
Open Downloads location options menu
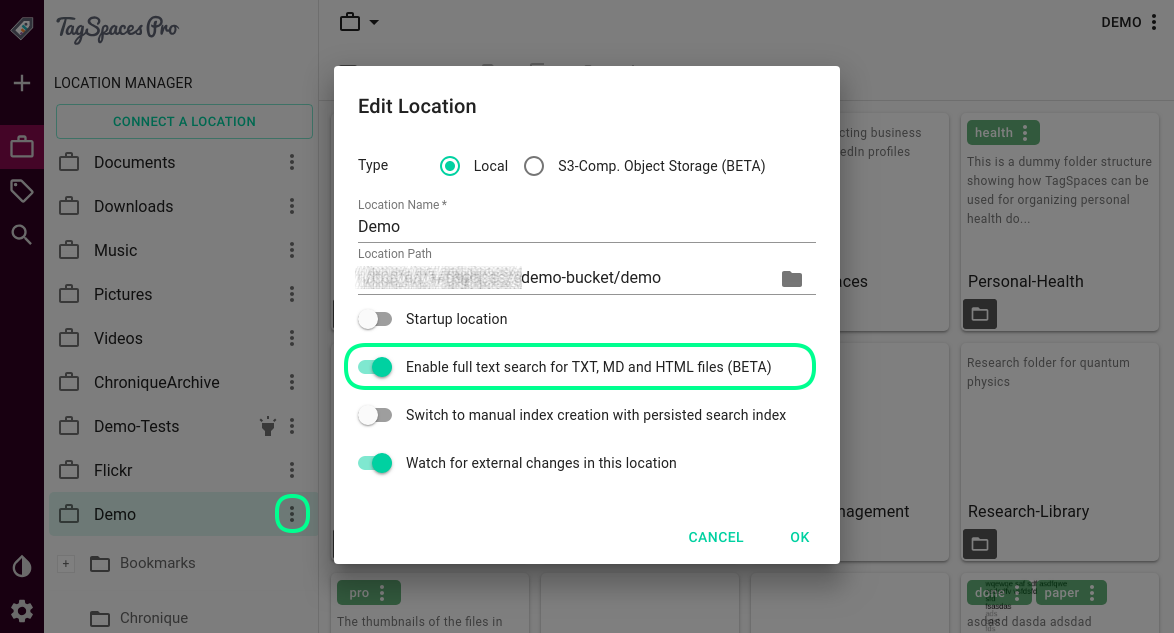click(x=292, y=206)
